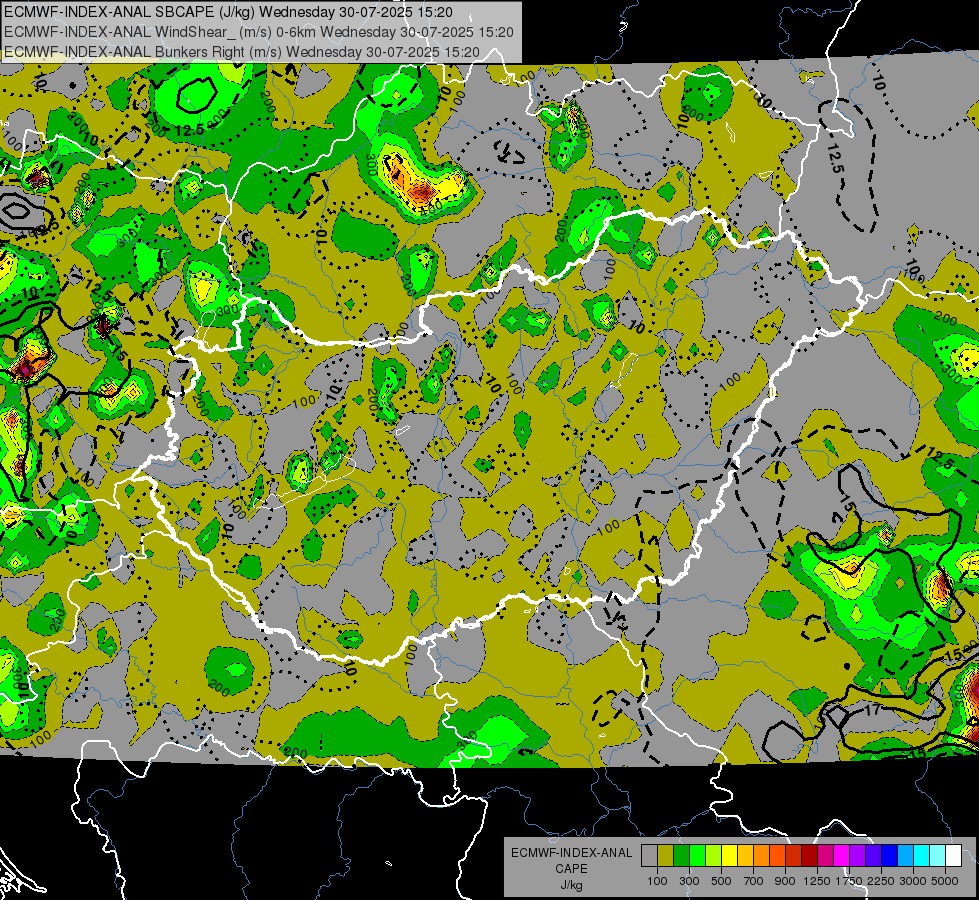Click the white swatch ending the legend
Screen dimensions: 979x900
click(954, 855)
